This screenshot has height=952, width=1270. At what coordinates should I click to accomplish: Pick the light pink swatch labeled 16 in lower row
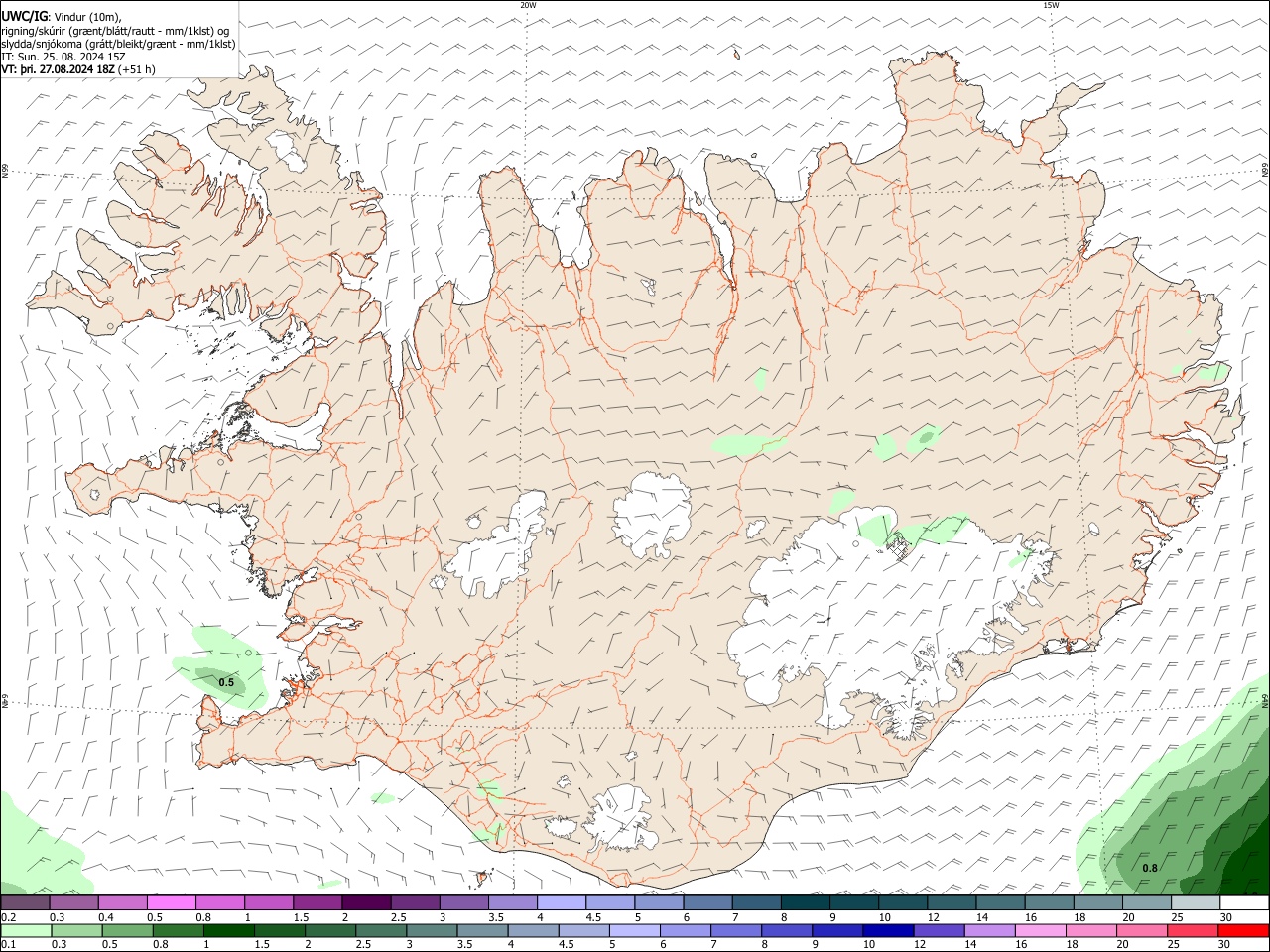[x=1039, y=931]
